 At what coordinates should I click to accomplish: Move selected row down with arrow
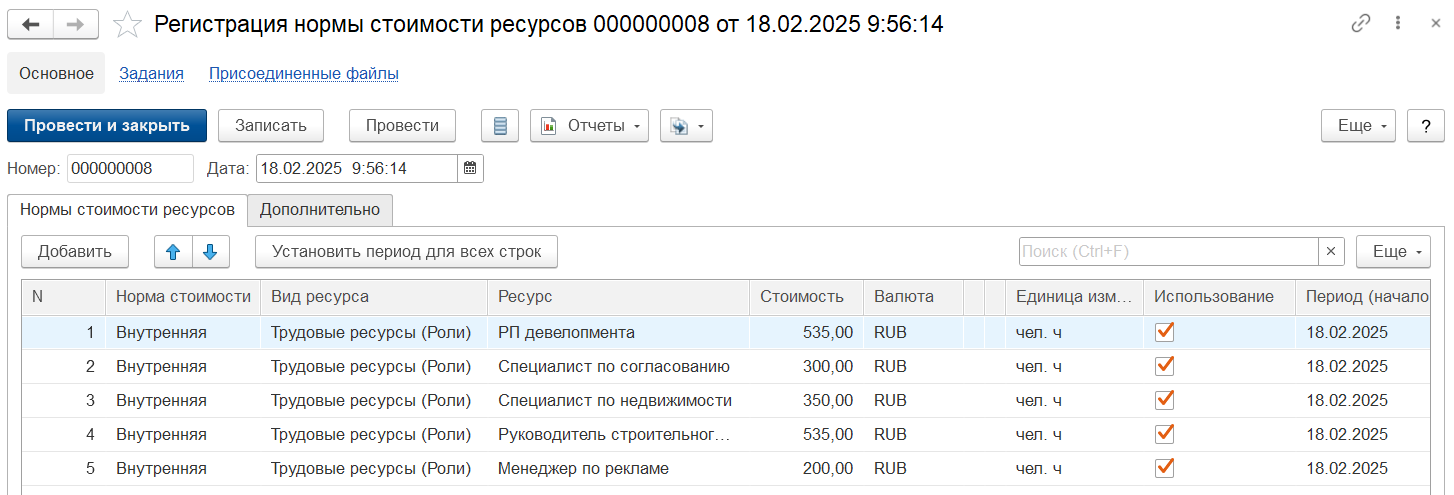click(210, 252)
